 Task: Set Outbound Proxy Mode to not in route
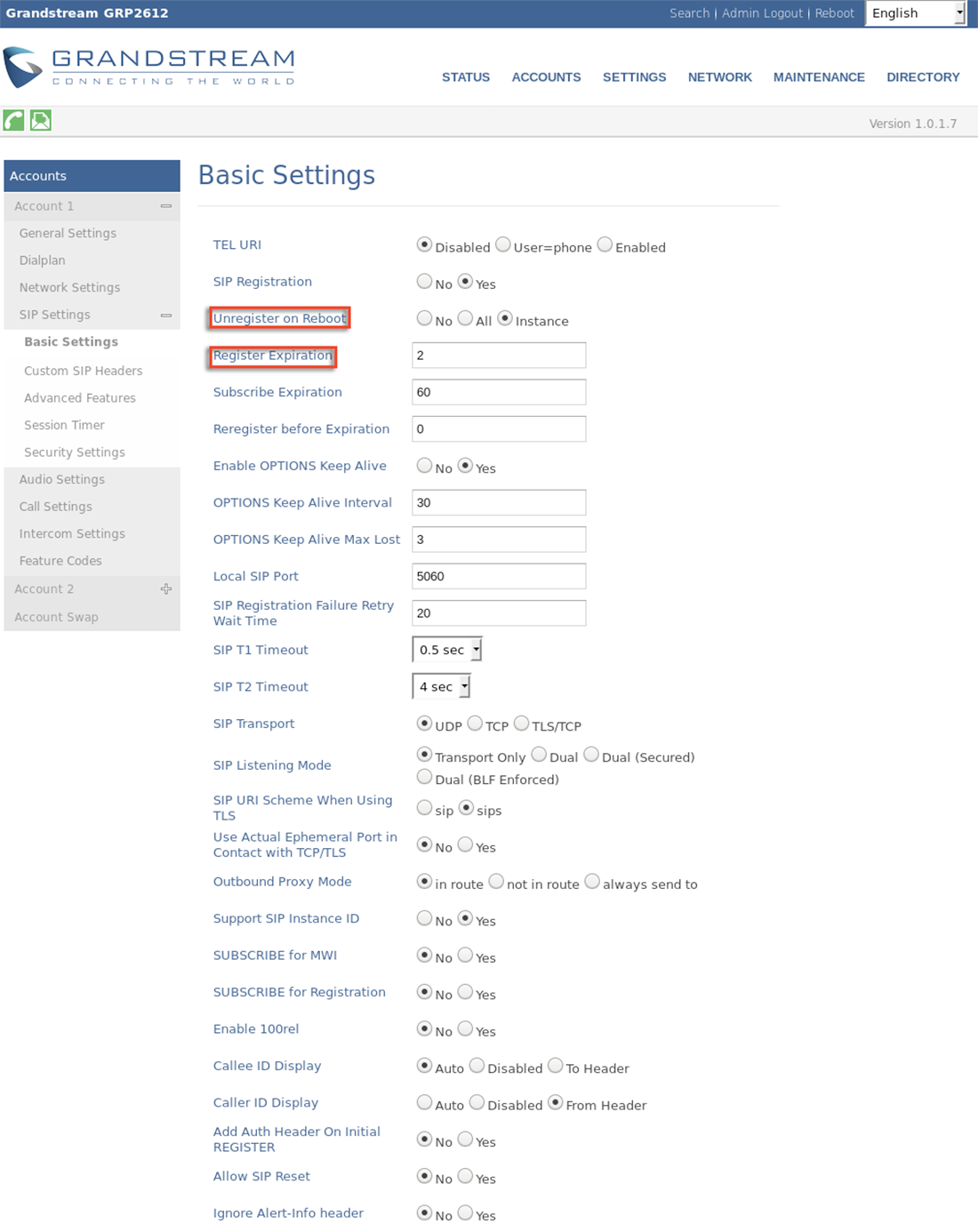496,882
